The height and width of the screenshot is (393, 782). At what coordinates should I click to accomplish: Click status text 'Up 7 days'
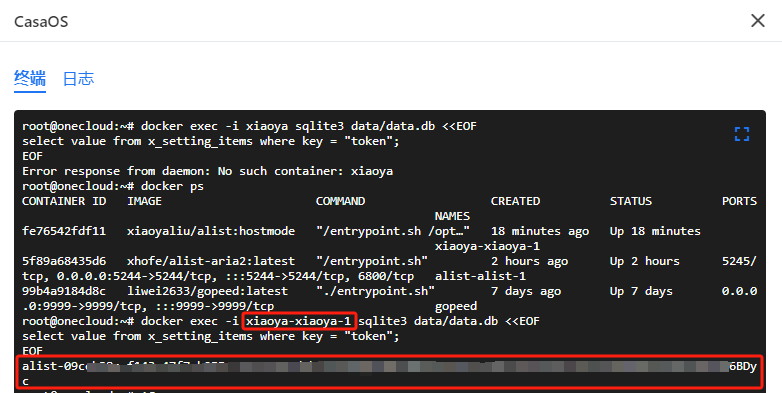click(x=641, y=291)
